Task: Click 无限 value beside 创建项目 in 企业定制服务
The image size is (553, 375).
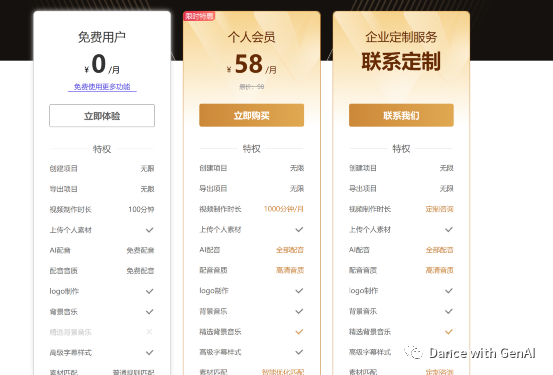Action: click(446, 168)
